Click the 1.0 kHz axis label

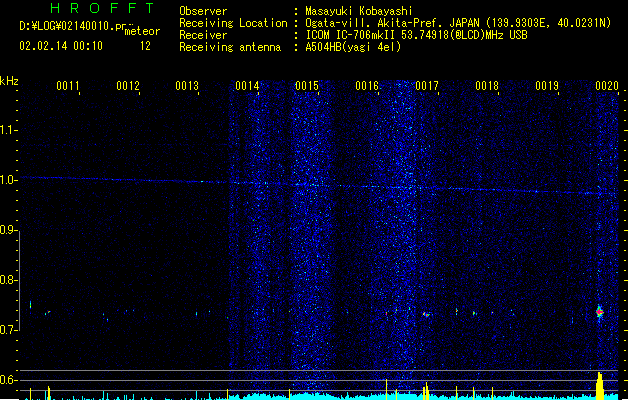8,180
